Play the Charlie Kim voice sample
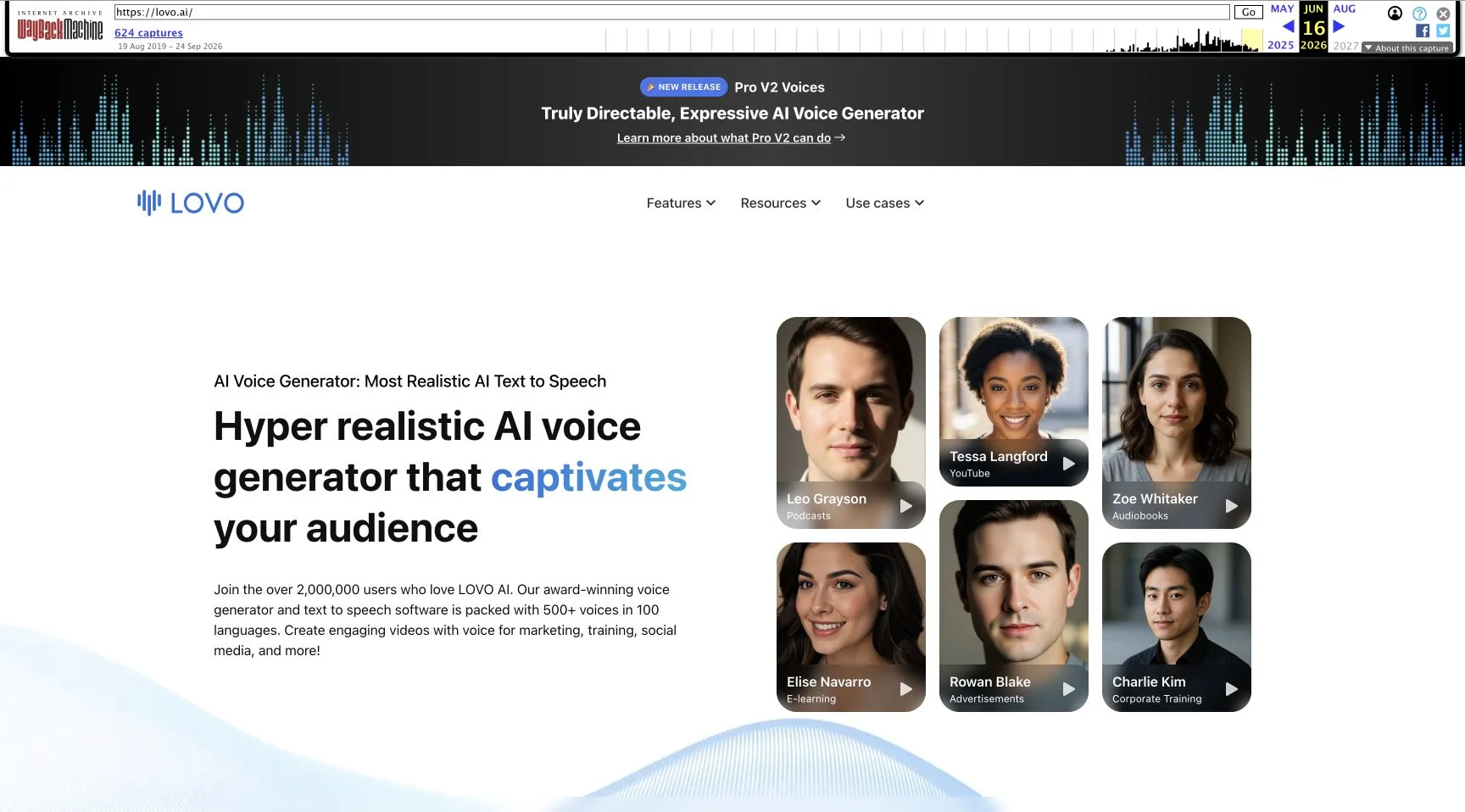This screenshot has height=812, width=1465. tap(1232, 689)
